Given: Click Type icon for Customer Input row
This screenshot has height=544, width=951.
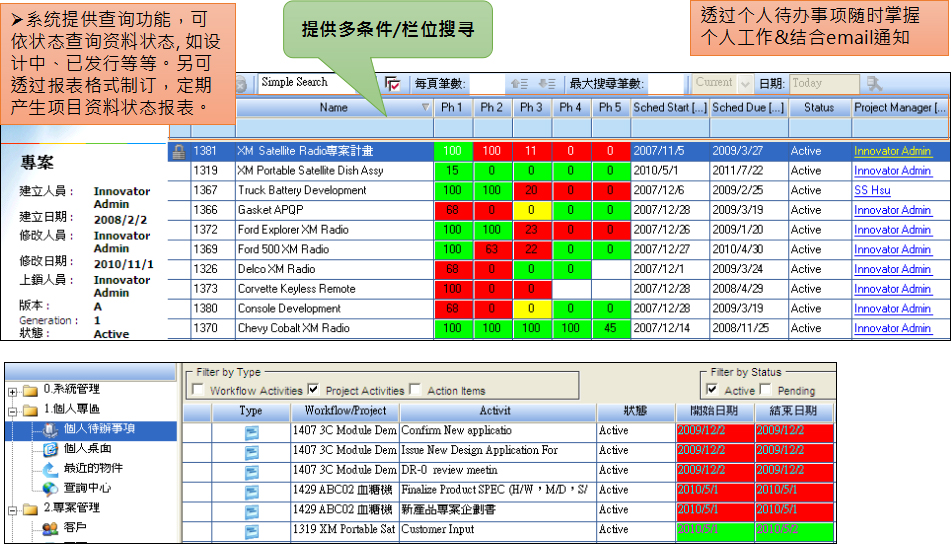Looking at the screenshot, I should [251, 530].
